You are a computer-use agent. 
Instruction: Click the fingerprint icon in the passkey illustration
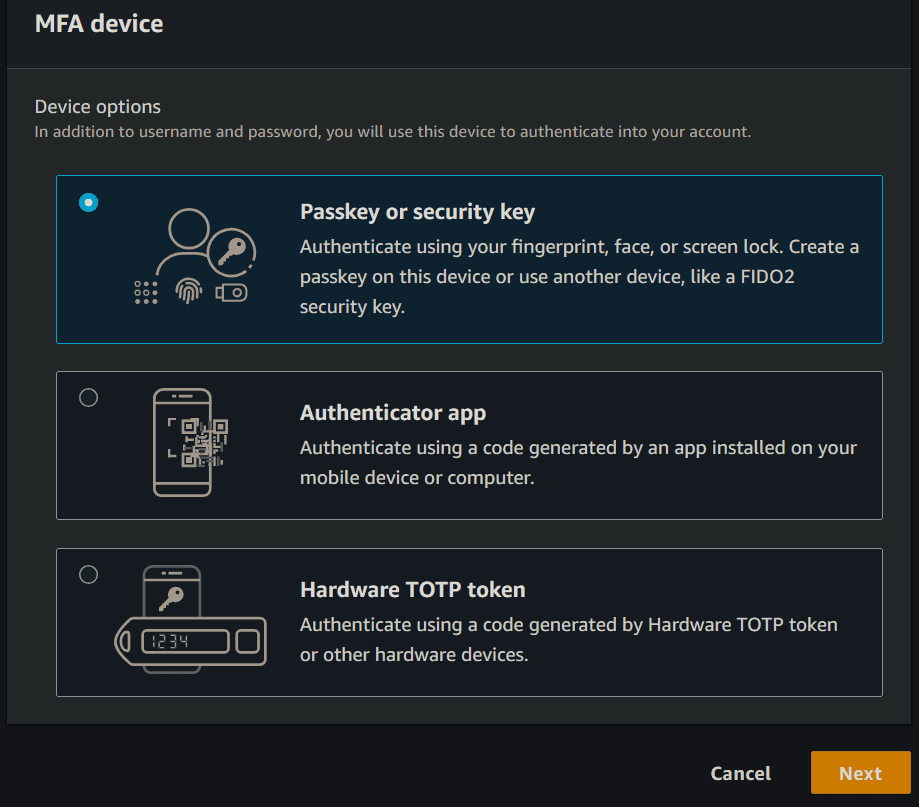[187, 292]
